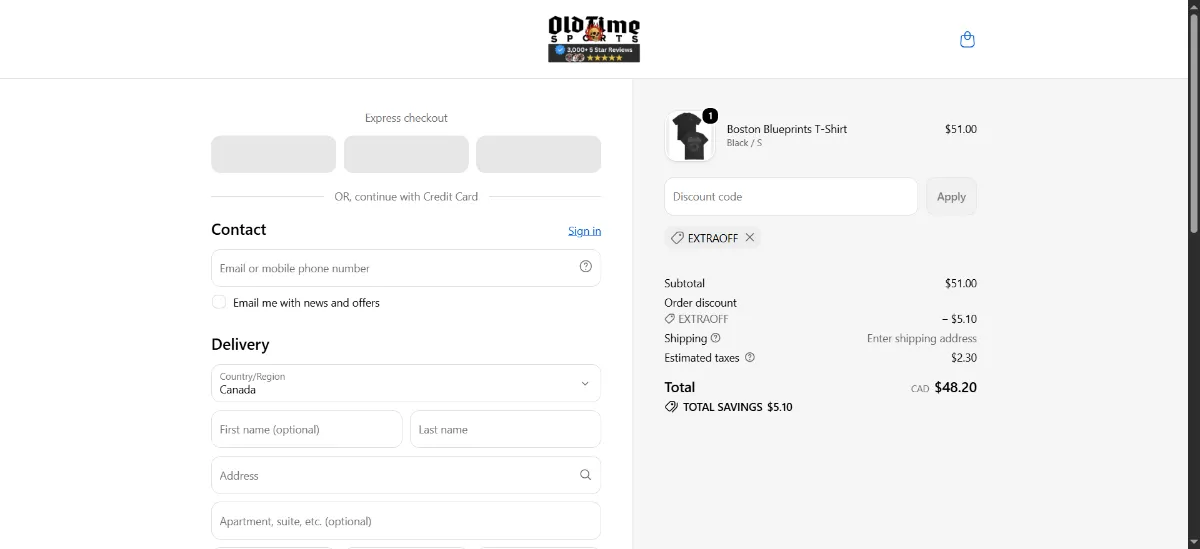Click the help icon in email field
Screen dimensions: 1200x549
[586, 266]
